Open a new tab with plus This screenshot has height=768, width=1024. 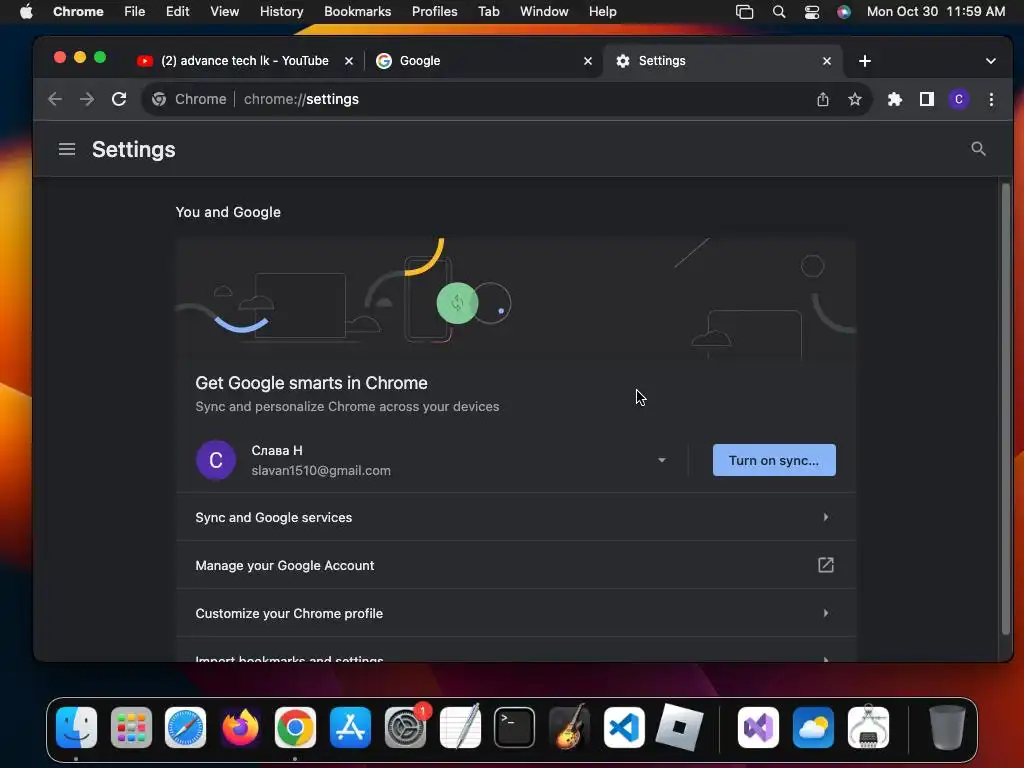tap(865, 61)
